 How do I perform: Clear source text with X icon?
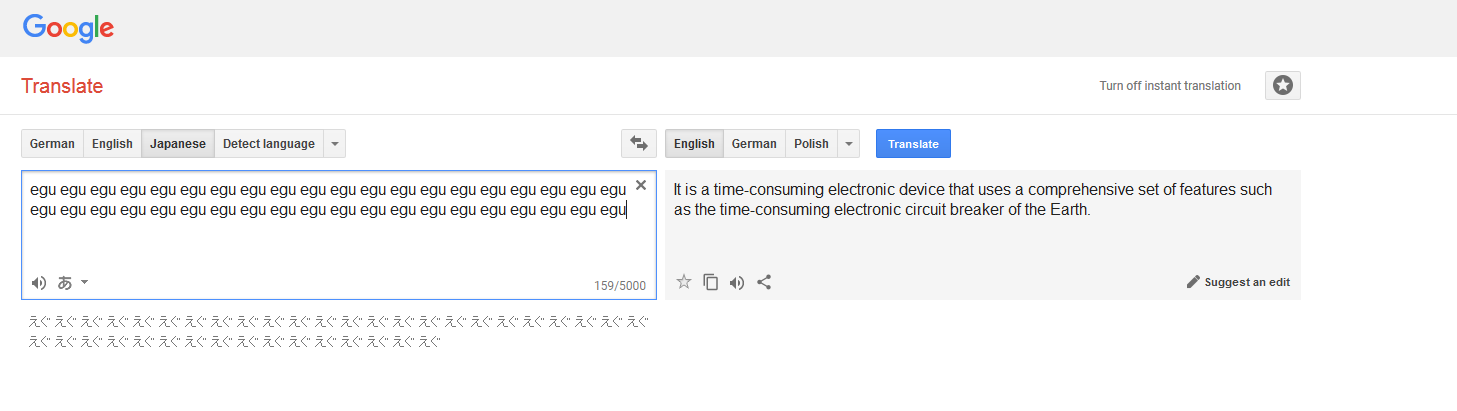click(x=641, y=185)
